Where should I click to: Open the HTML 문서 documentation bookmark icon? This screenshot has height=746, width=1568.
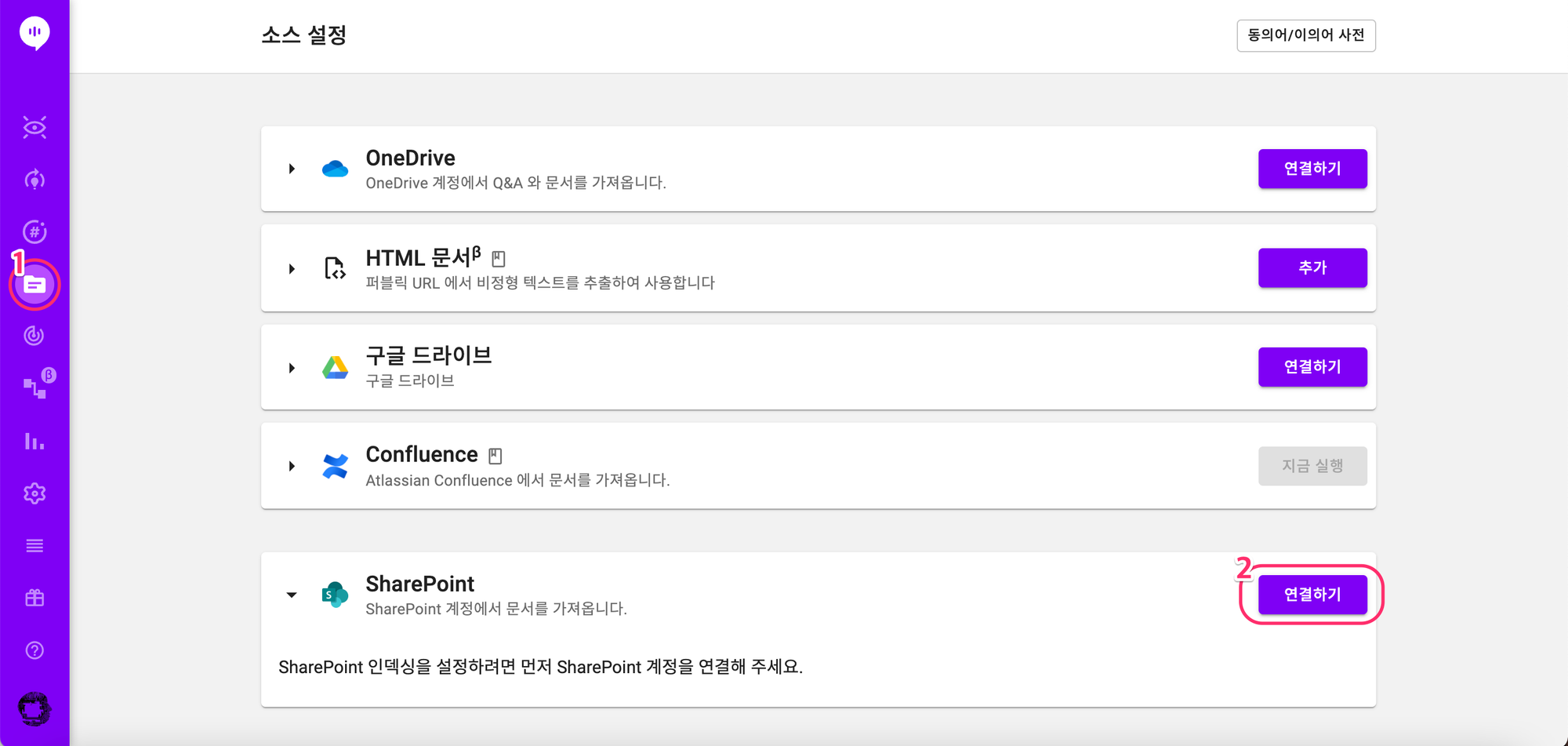499,258
